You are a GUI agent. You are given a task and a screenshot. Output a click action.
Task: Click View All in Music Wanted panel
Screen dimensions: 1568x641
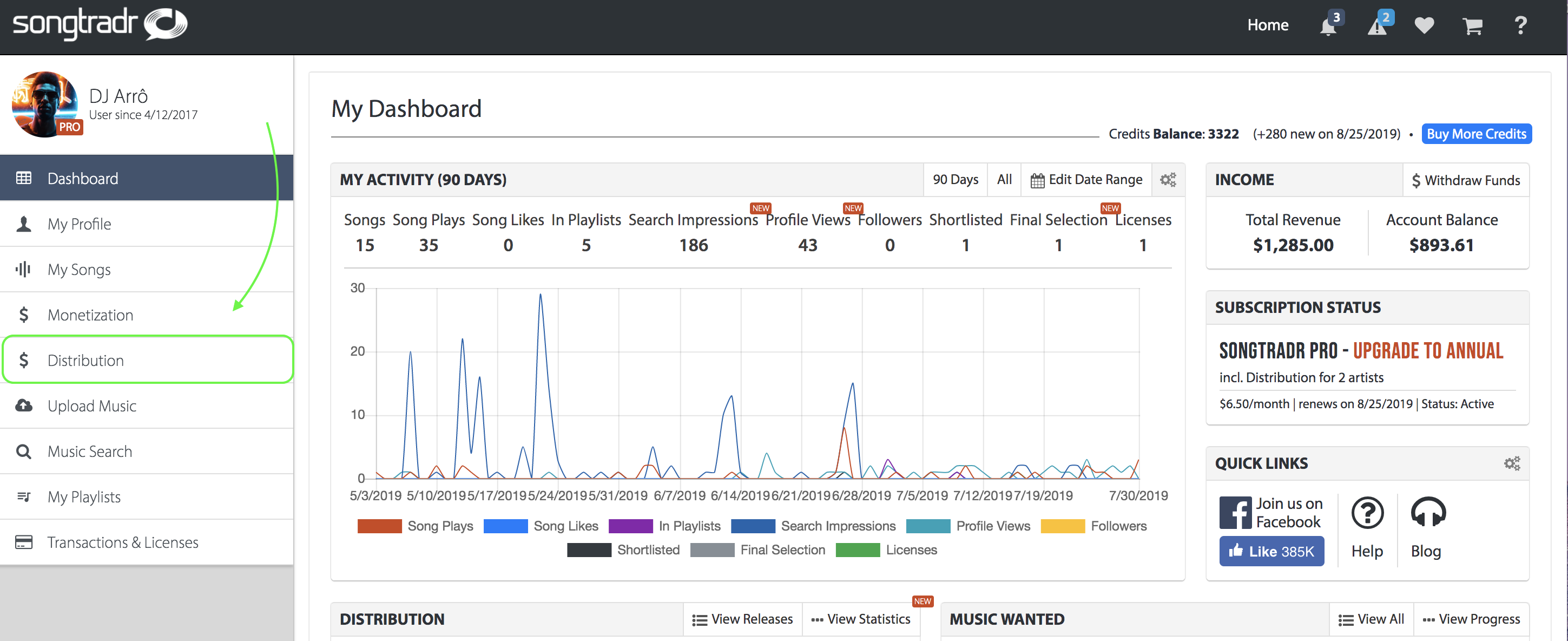tap(1371, 619)
